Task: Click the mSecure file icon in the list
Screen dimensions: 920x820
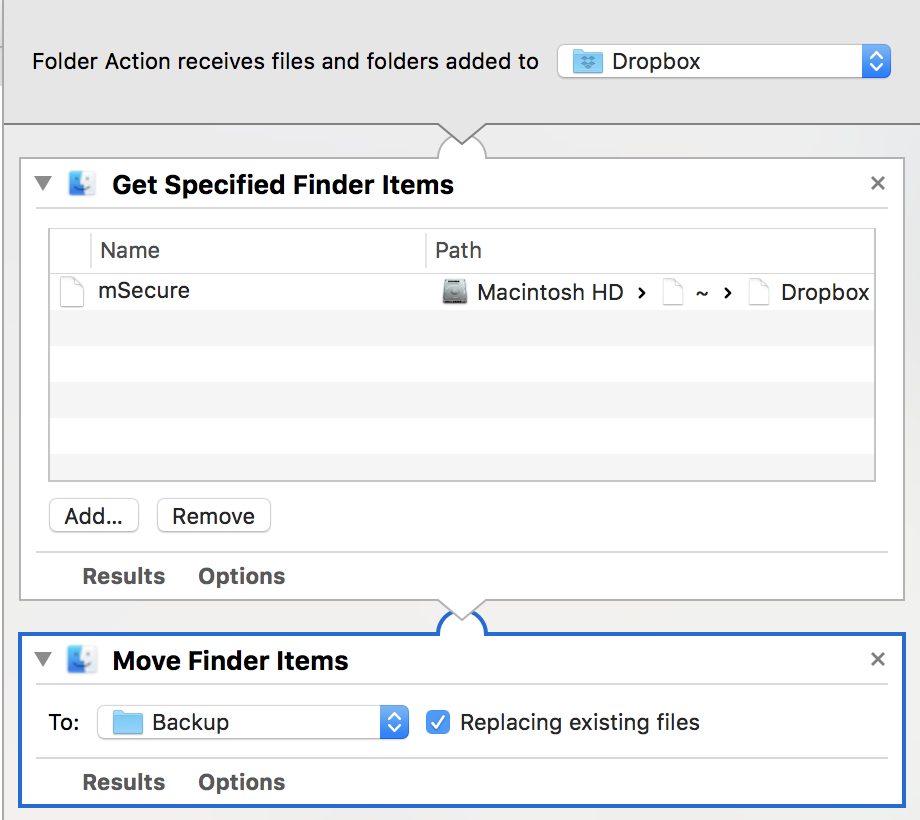Action: click(72, 292)
